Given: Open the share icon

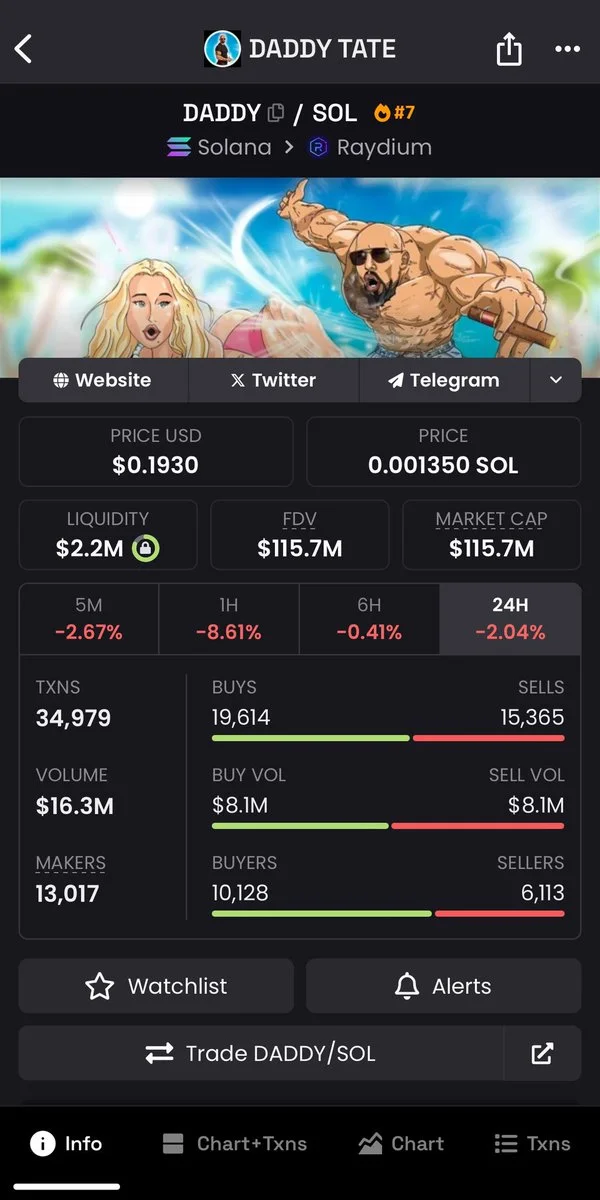Looking at the screenshot, I should coord(509,48).
